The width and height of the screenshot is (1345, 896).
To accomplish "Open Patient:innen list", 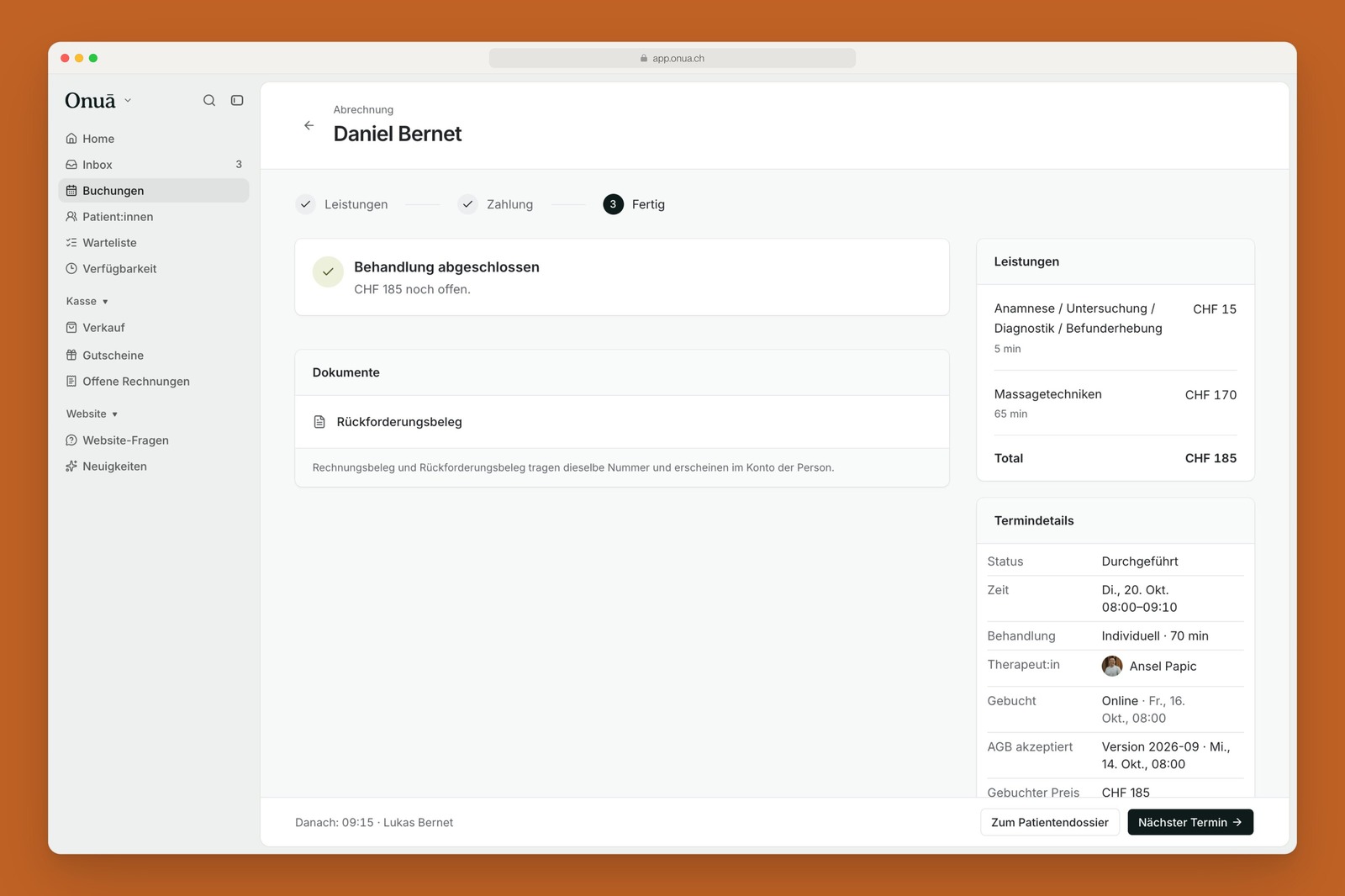I will coord(154,217).
